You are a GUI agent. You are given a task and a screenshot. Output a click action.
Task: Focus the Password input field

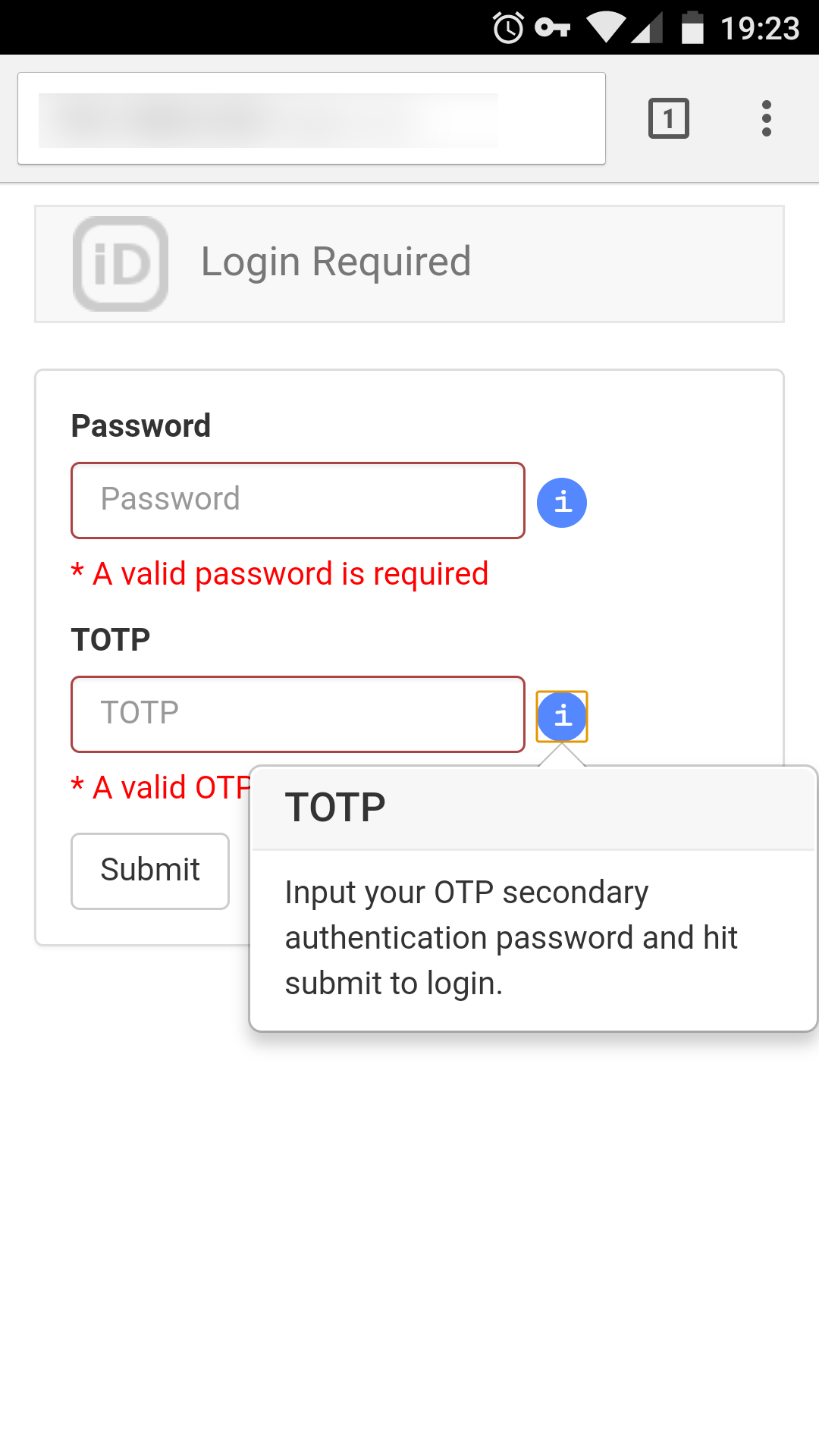298,500
